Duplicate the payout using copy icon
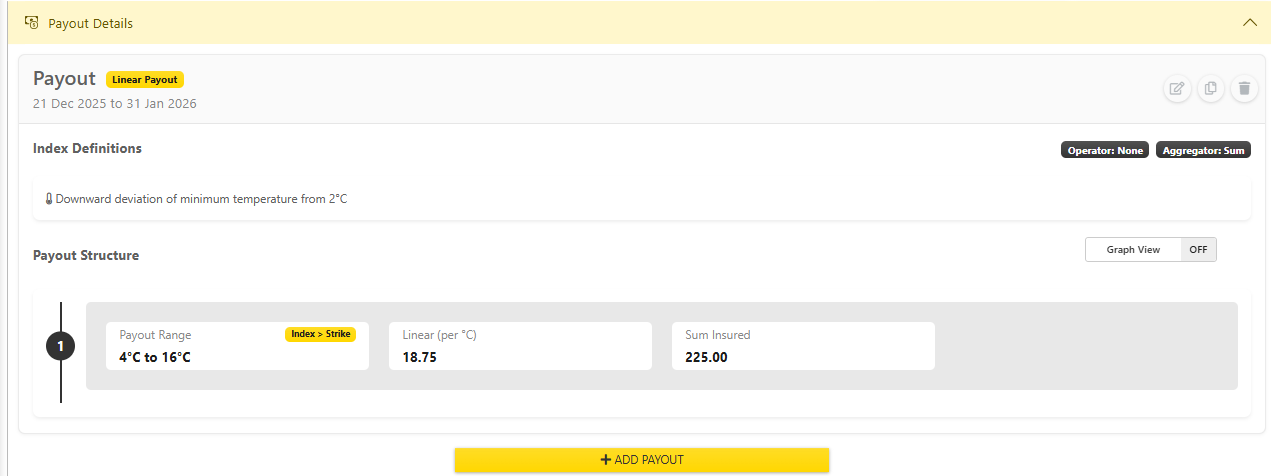The width and height of the screenshot is (1271, 476). pyautogui.click(x=1210, y=89)
